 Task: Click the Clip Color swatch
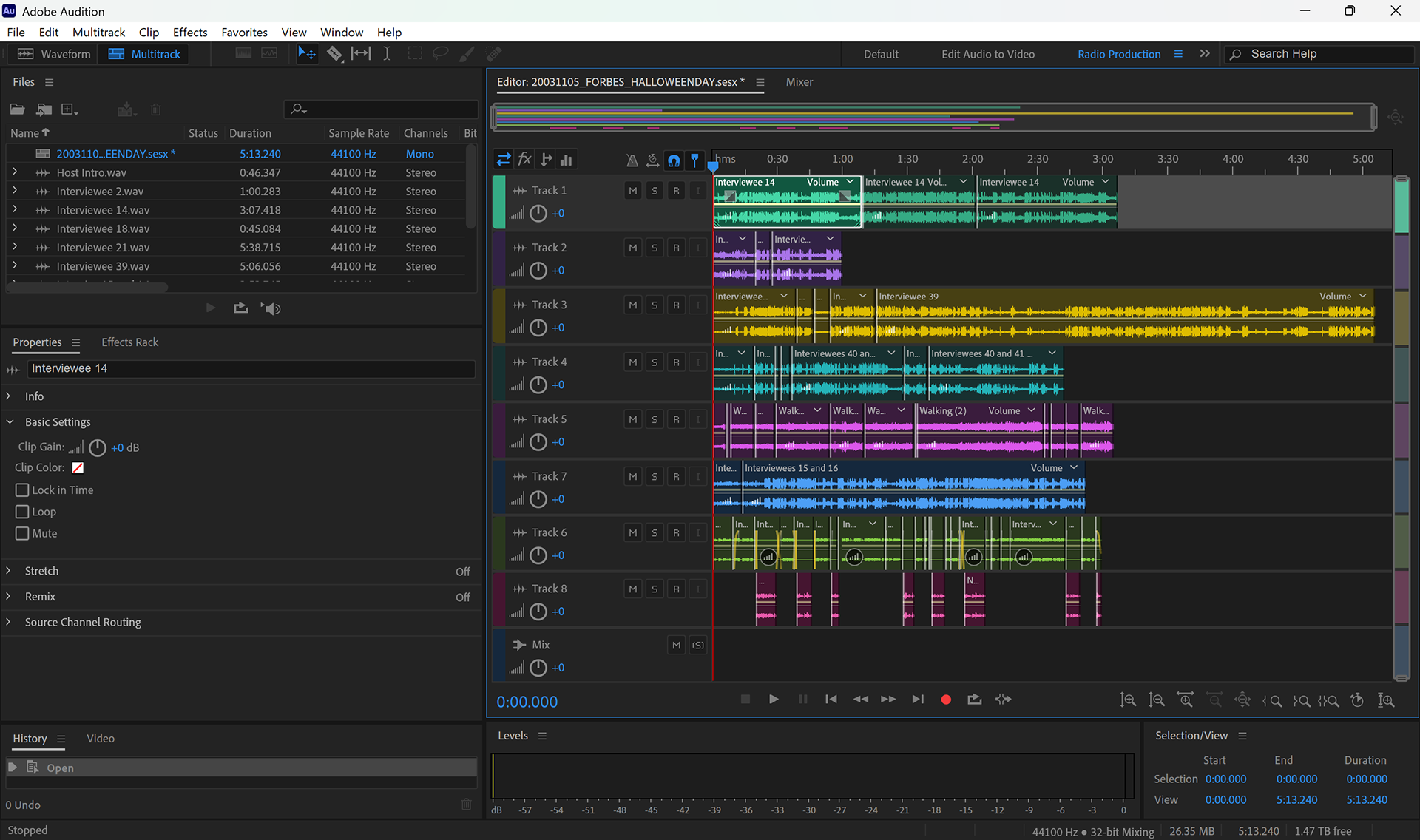pyautogui.click(x=78, y=468)
